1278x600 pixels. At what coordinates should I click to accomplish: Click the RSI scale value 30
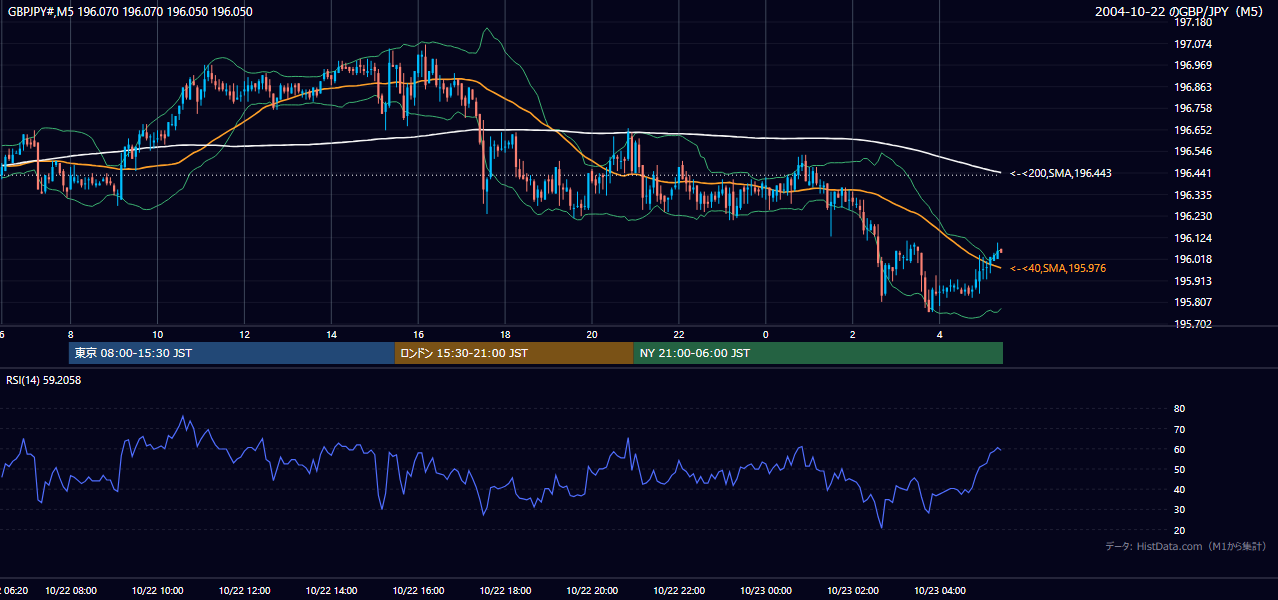click(1179, 510)
